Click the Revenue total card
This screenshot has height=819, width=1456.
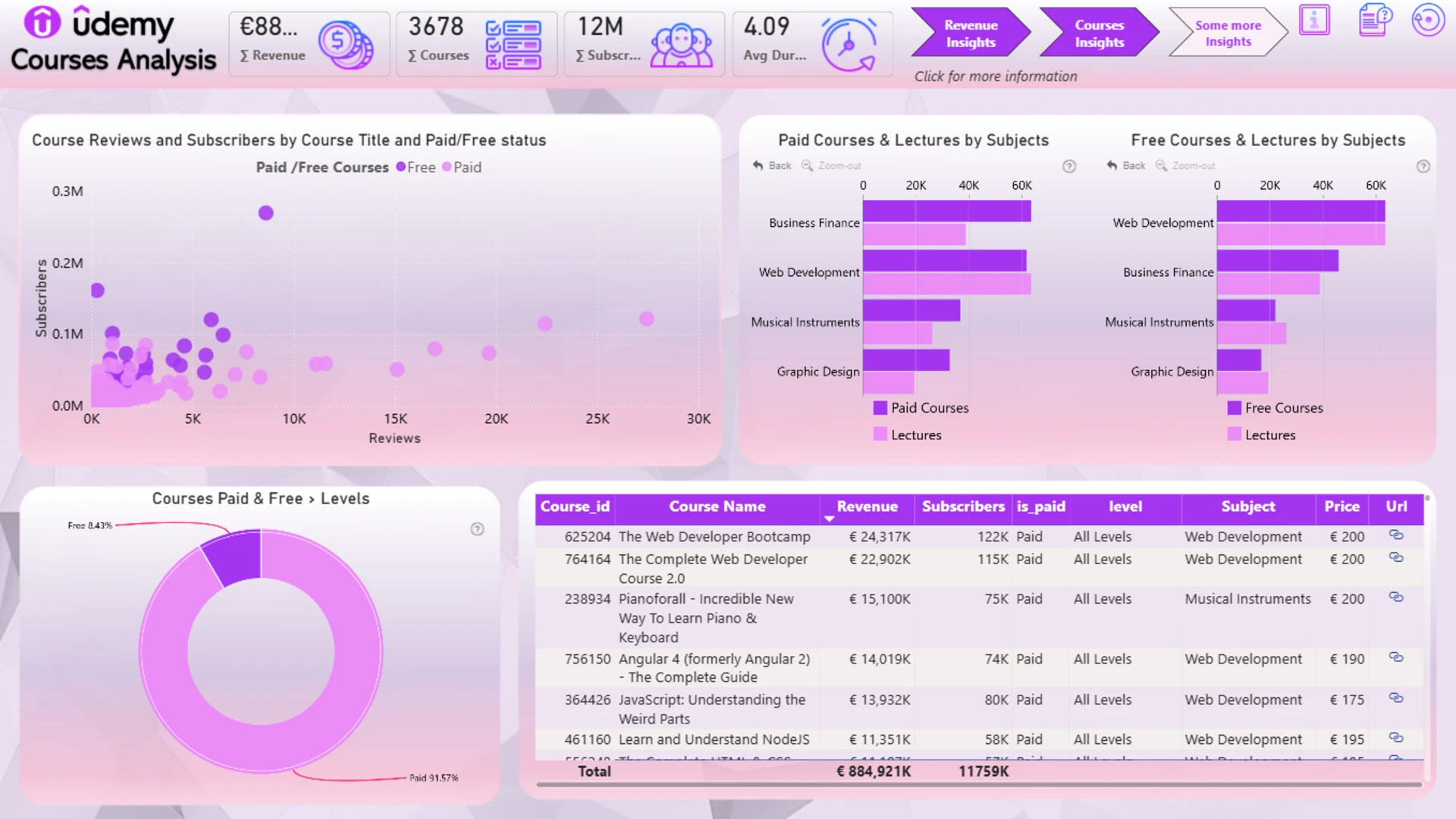click(x=309, y=44)
